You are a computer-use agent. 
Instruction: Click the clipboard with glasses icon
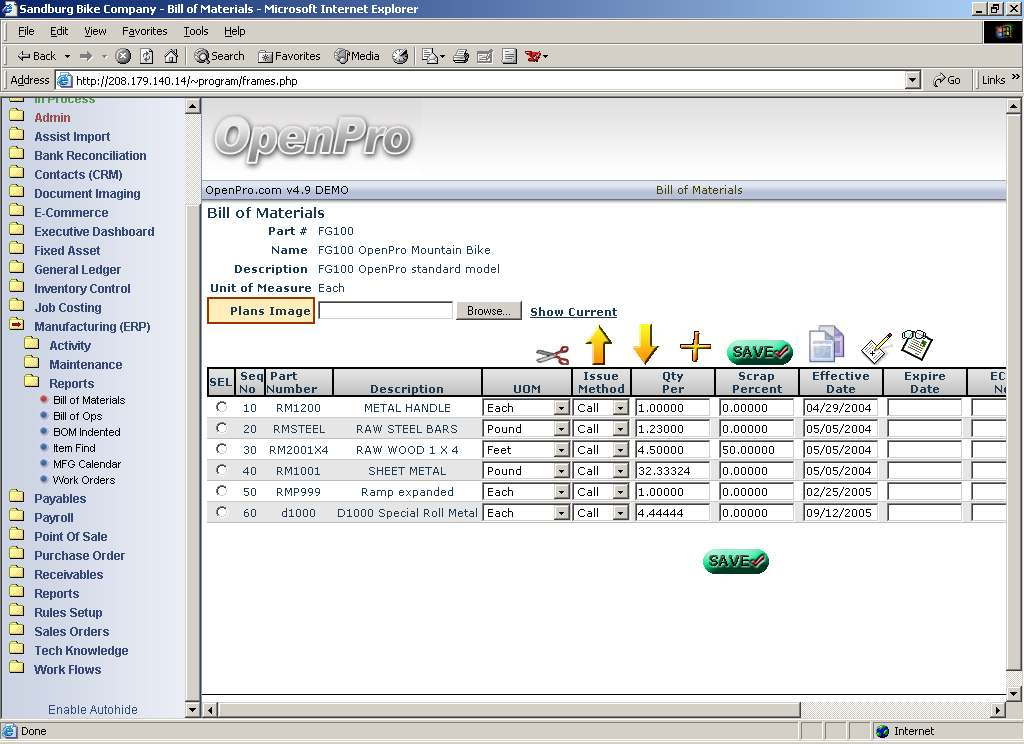(916, 344)
